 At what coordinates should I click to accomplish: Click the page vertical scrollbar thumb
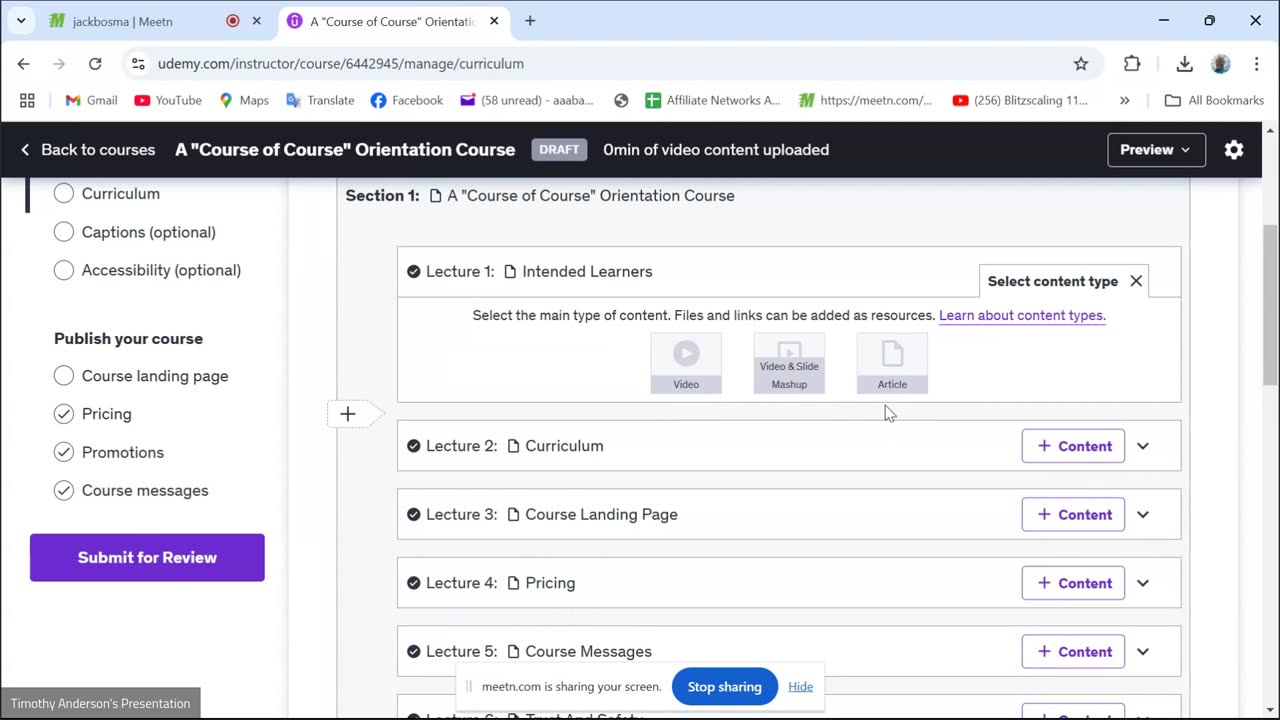click(1270, 305)
